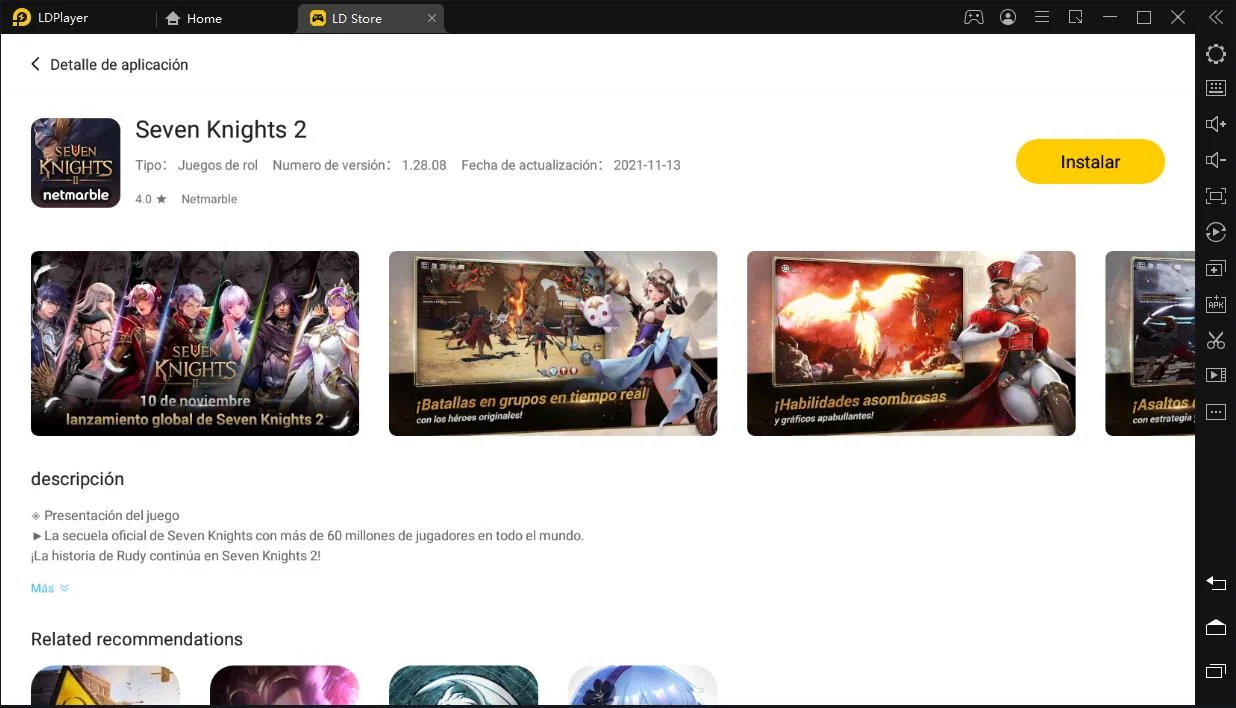Open the operation recorder icon
This screenshot has width=1236, height=708.
tap(1216, 232)
